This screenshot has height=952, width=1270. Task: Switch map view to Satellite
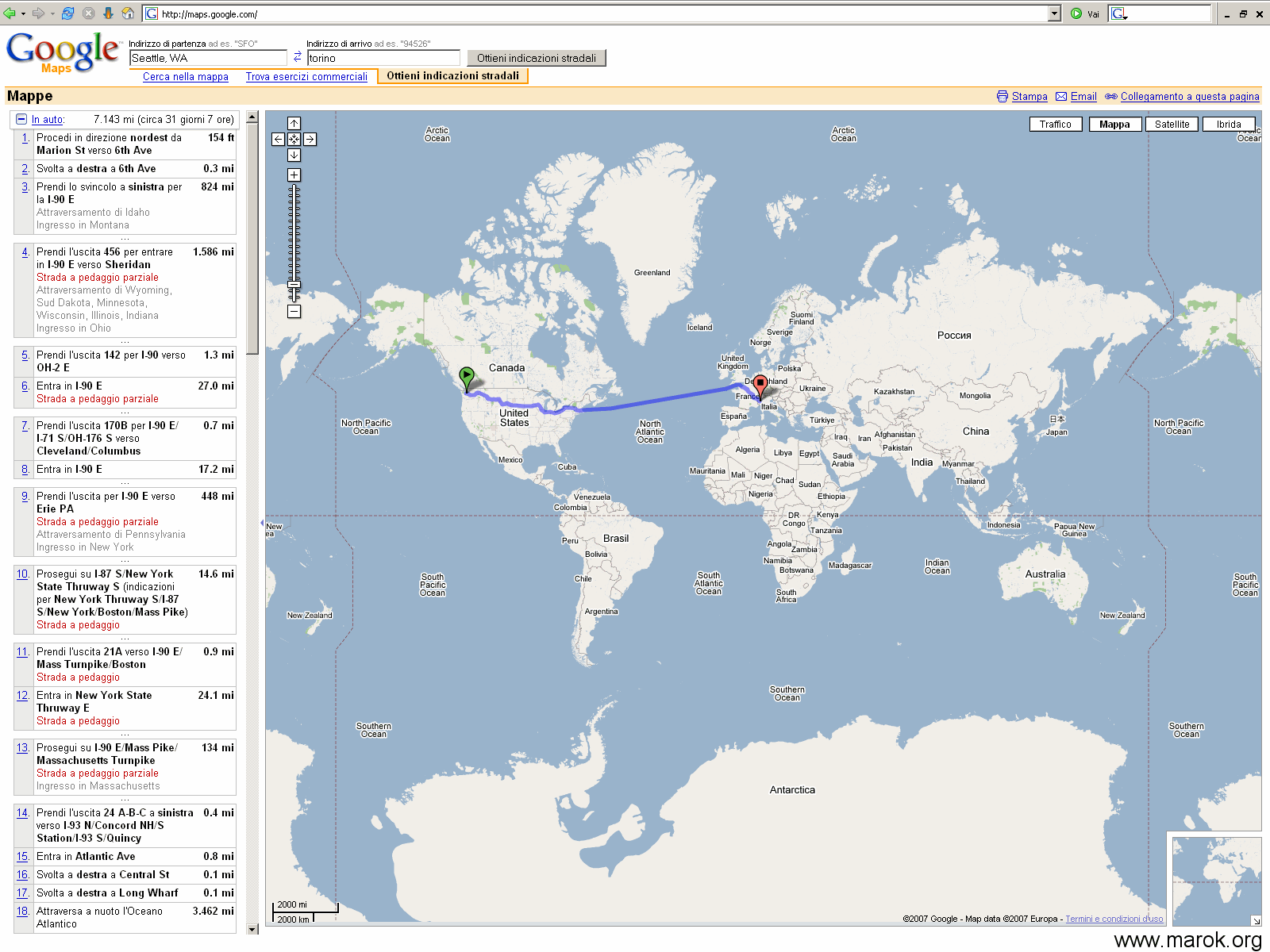pyautogui.click(x=1172, y=125)
